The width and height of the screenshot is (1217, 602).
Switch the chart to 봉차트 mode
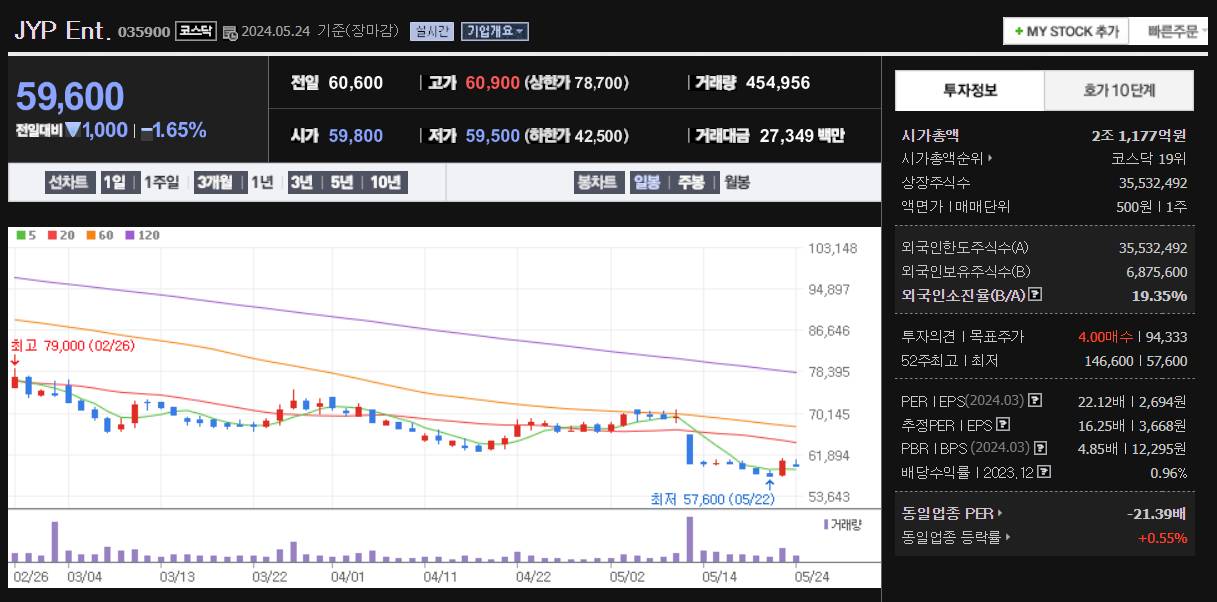pyautogui.click(x=598, y=182)
